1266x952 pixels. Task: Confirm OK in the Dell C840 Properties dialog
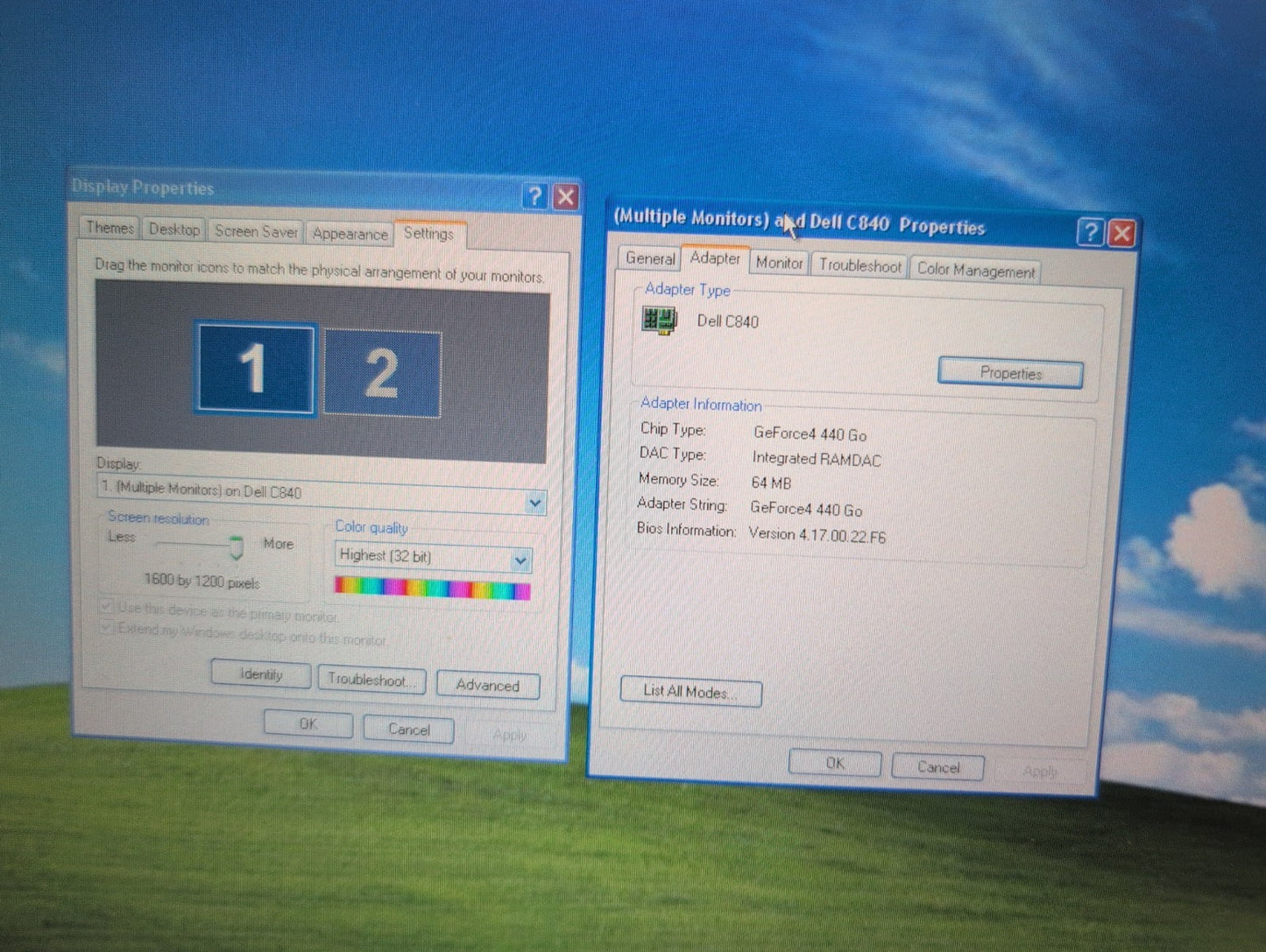coord(835,763)
